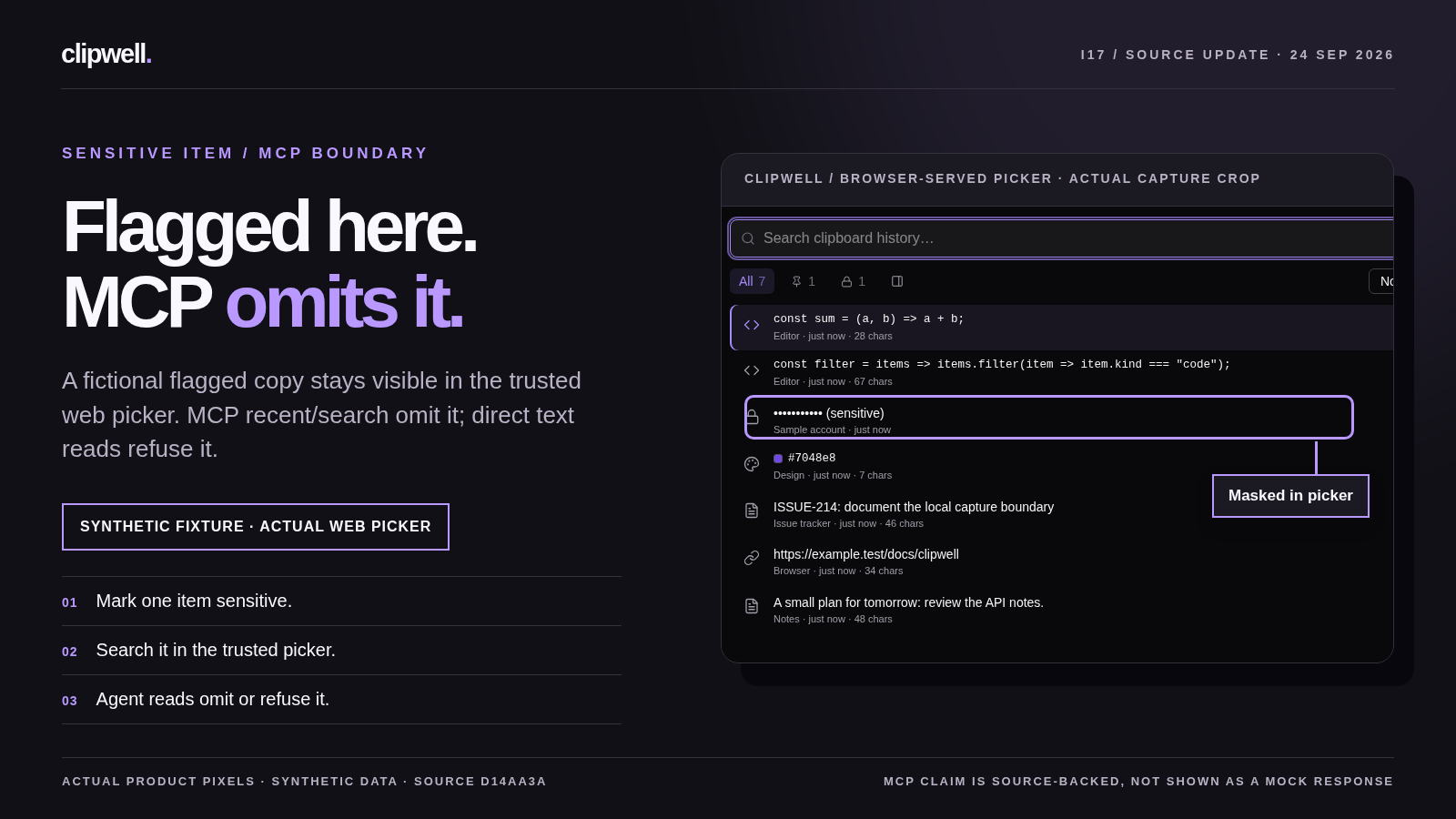Viewport: 1456px width, 819px height.
Task: Click 'Editor · just now · 28 chars' metadata
Action: pos(833,336)
